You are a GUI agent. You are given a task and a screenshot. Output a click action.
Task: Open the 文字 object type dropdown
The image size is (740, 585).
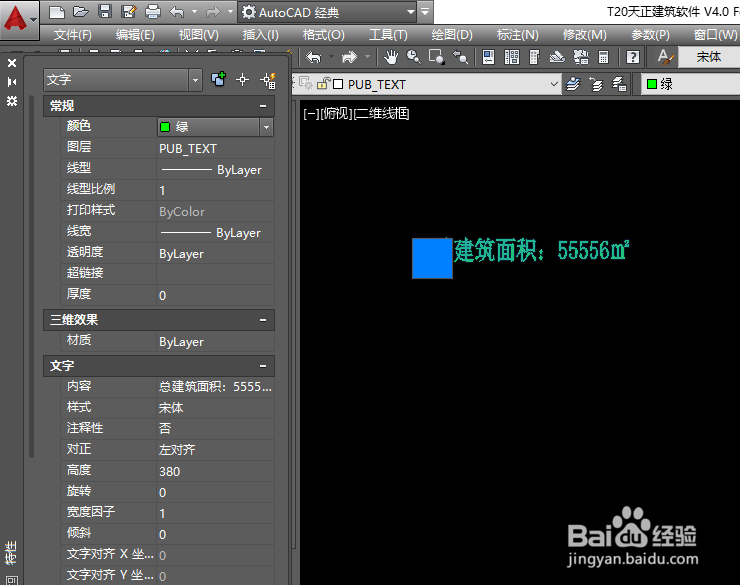[x=195, y=80]
